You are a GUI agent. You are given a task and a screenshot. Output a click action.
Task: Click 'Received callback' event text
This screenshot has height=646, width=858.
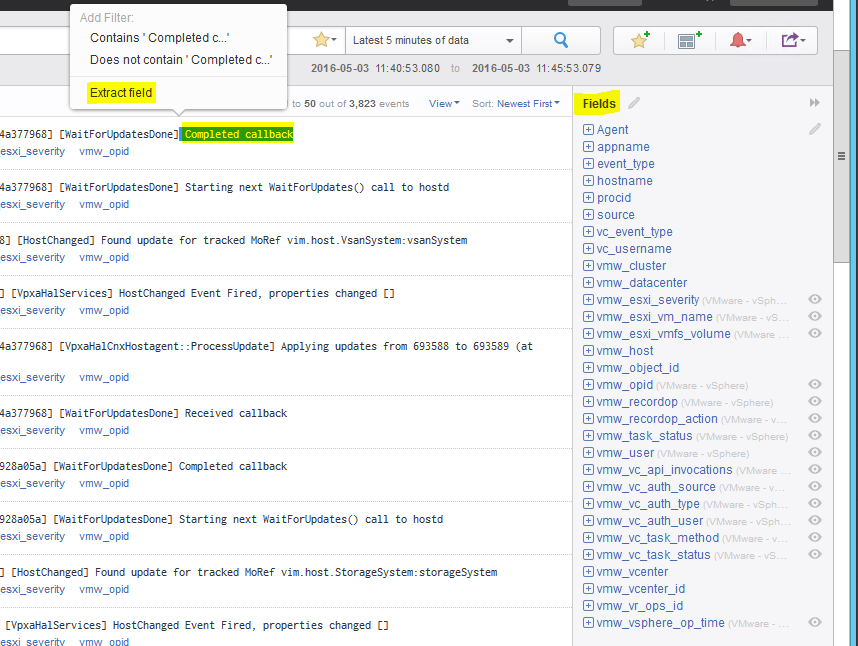point(236,413)
